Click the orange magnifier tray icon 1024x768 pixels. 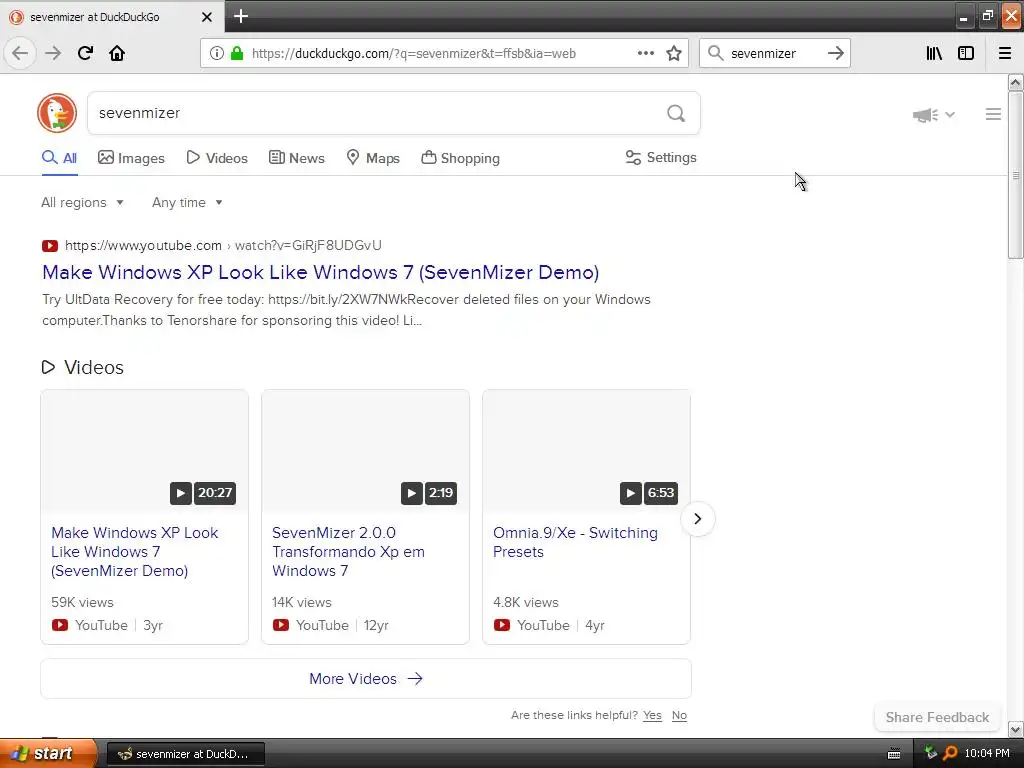[x=950, y=753]
